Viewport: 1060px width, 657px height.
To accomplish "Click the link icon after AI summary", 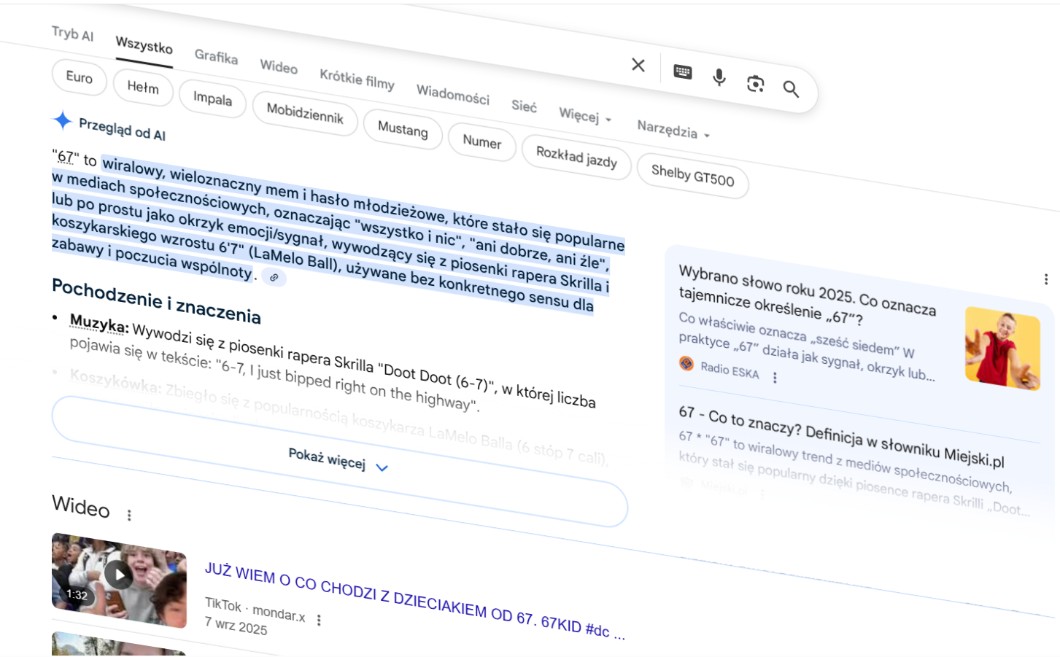I will [274, 278].
